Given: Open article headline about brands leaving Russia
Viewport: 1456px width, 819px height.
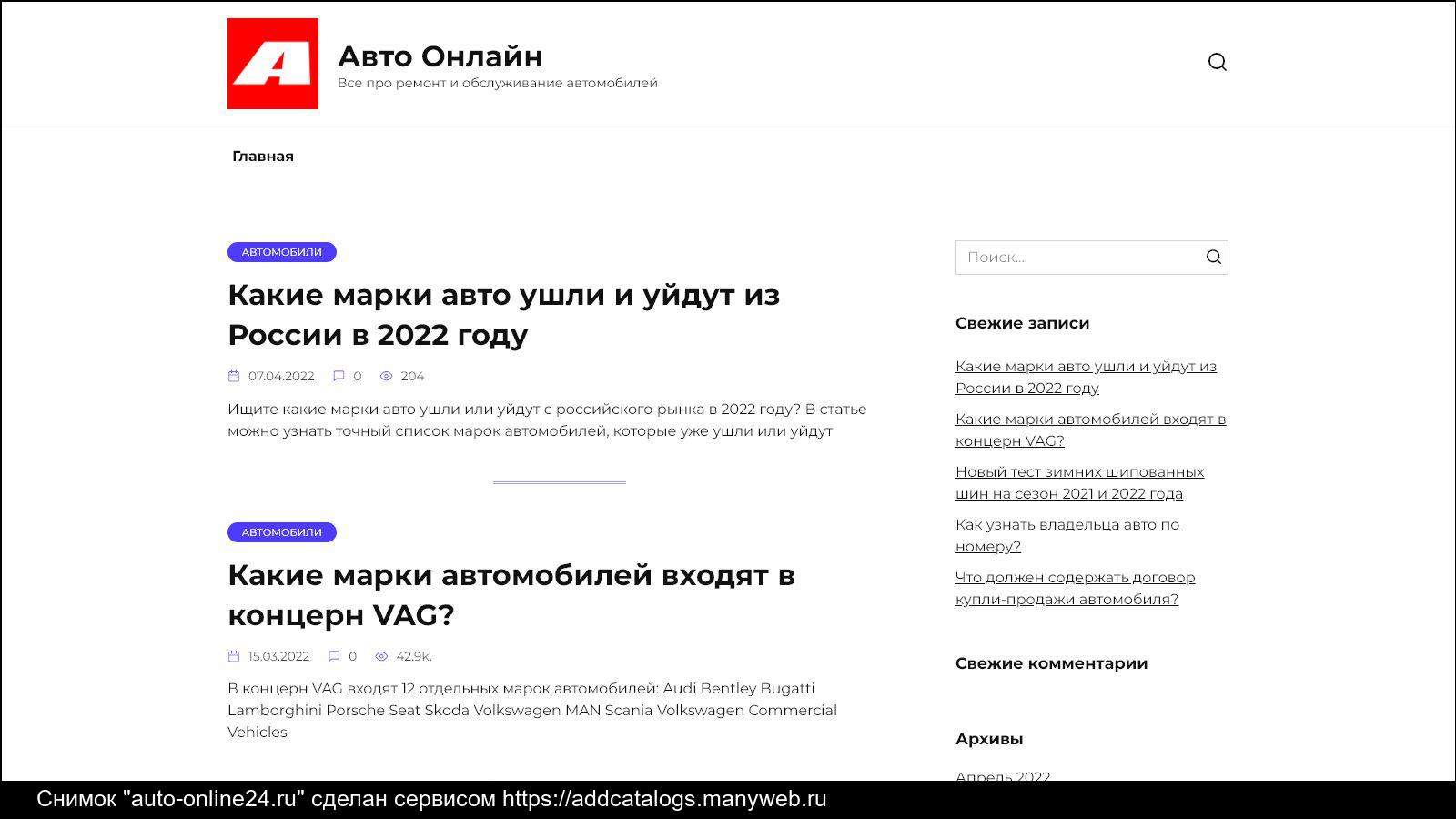Looking at the screenshot, I should (x=503, y=315).
